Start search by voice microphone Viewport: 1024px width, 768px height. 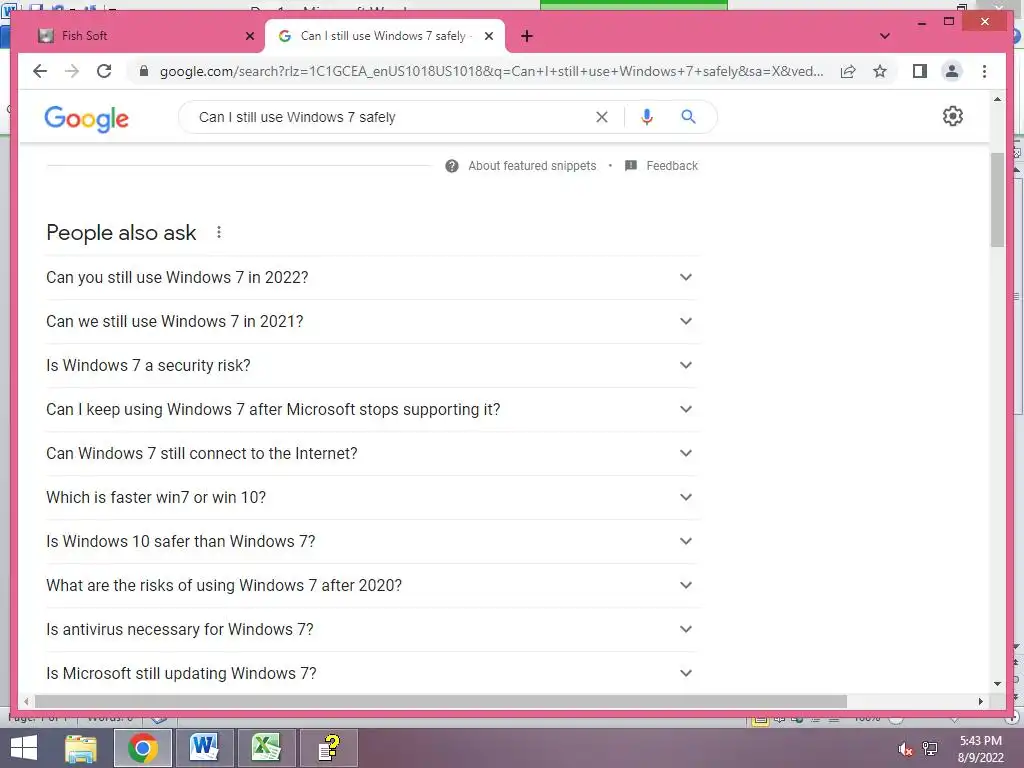point(647,117)
